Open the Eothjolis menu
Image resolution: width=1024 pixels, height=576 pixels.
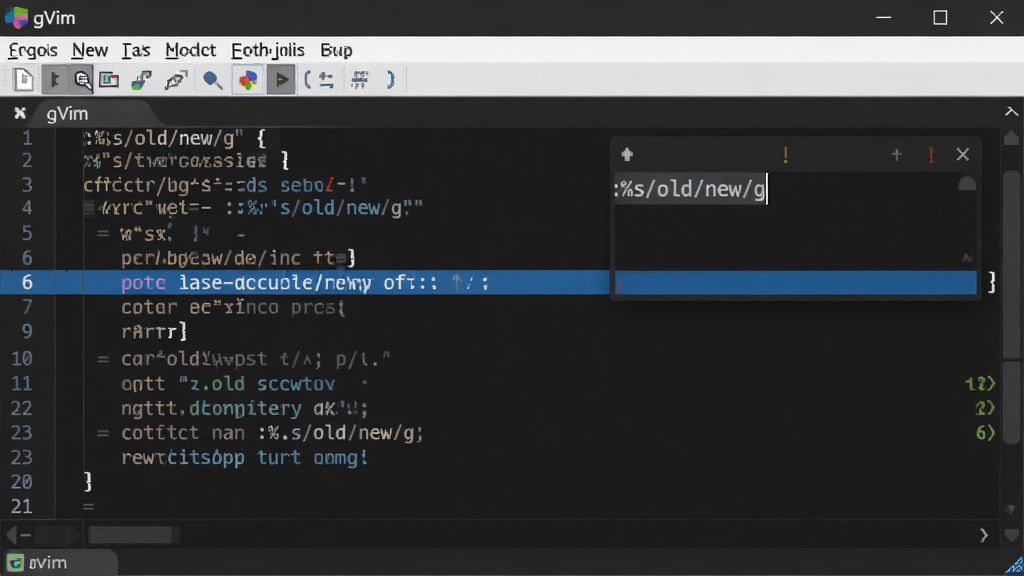point(268,50)
